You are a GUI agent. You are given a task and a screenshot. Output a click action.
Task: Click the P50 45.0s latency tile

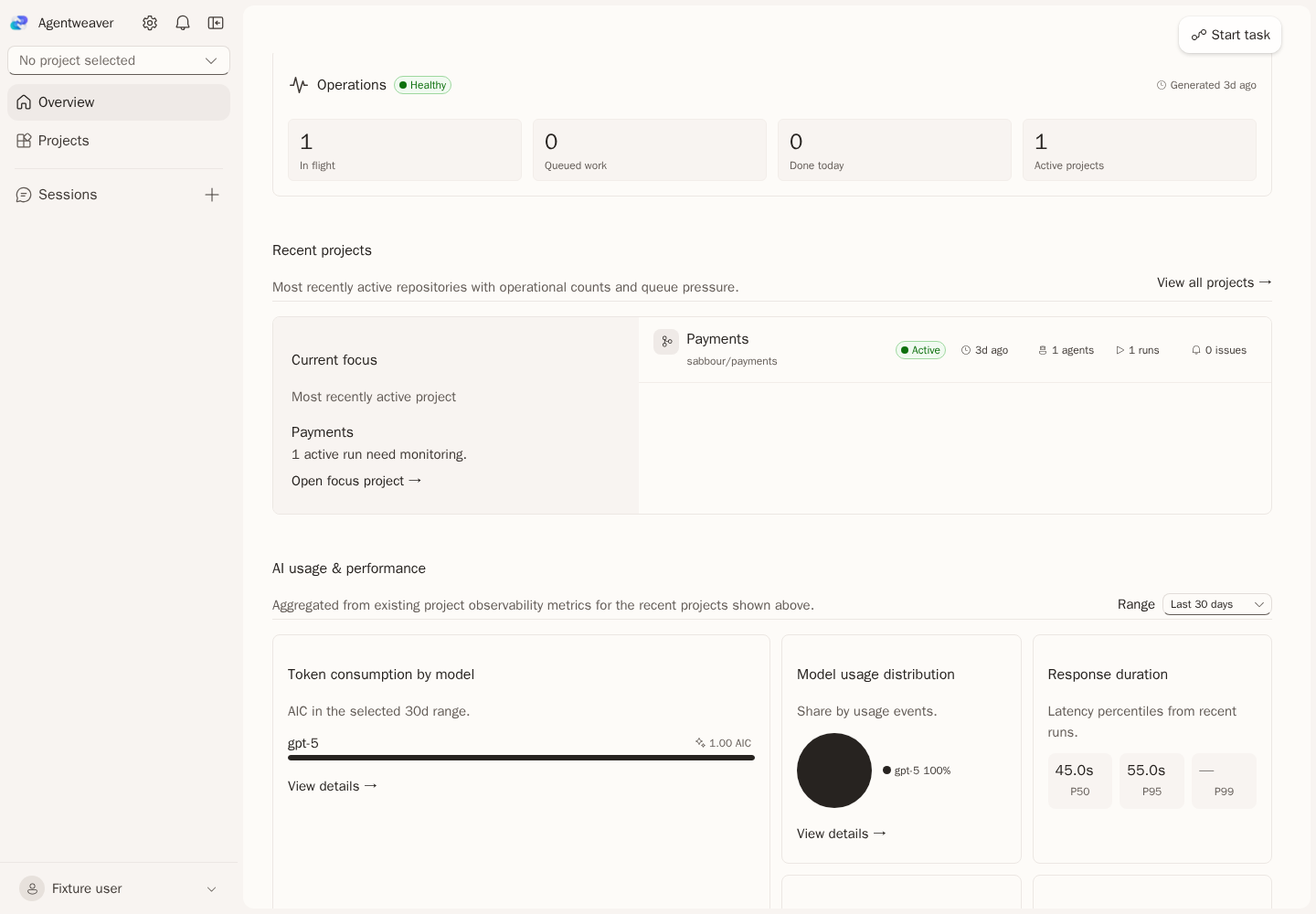click(x=1080, y=781)
